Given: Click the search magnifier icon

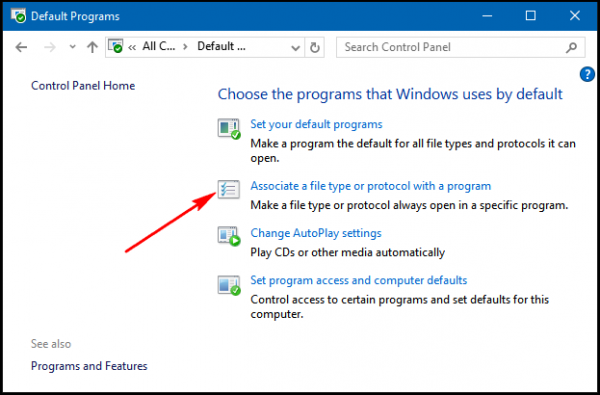Looking at the screenshot, I should point(571,47).
